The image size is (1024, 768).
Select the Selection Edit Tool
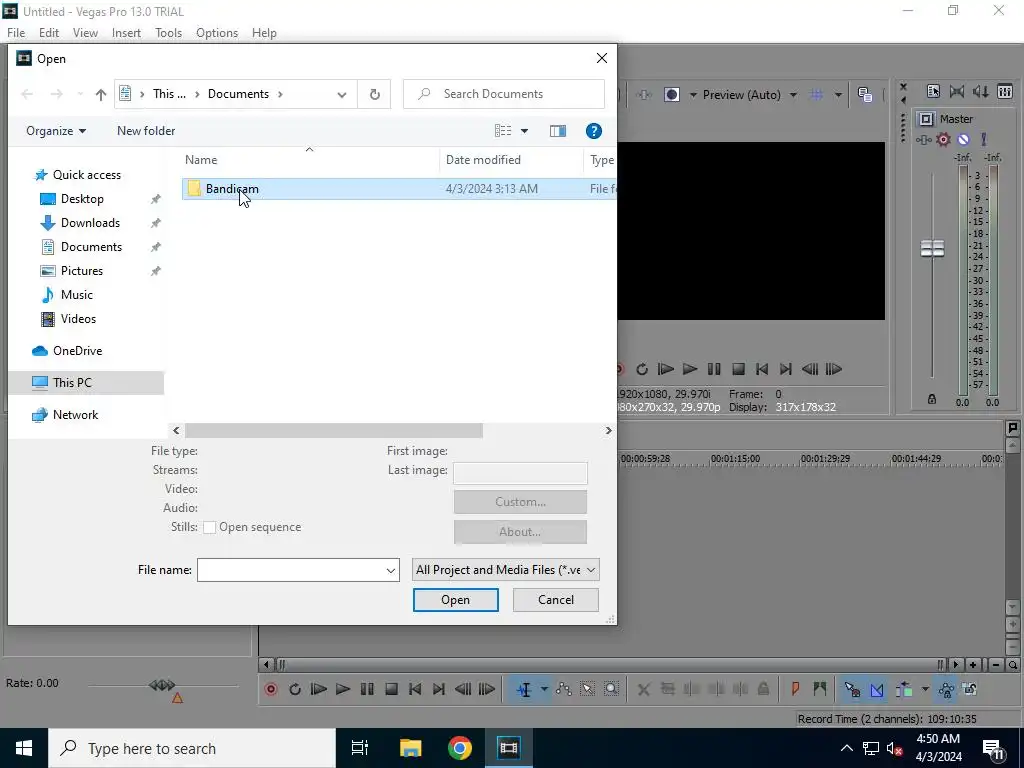(587, 689)
